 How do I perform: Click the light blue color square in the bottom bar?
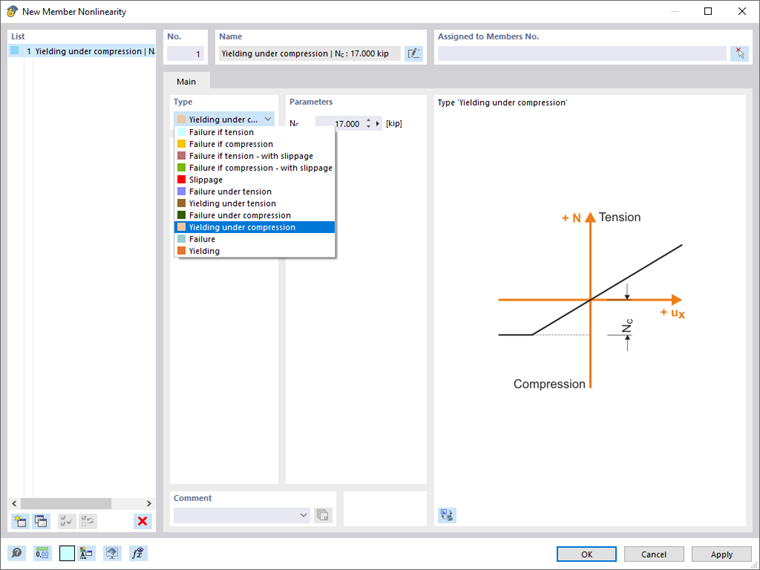[x=67, y=553]
